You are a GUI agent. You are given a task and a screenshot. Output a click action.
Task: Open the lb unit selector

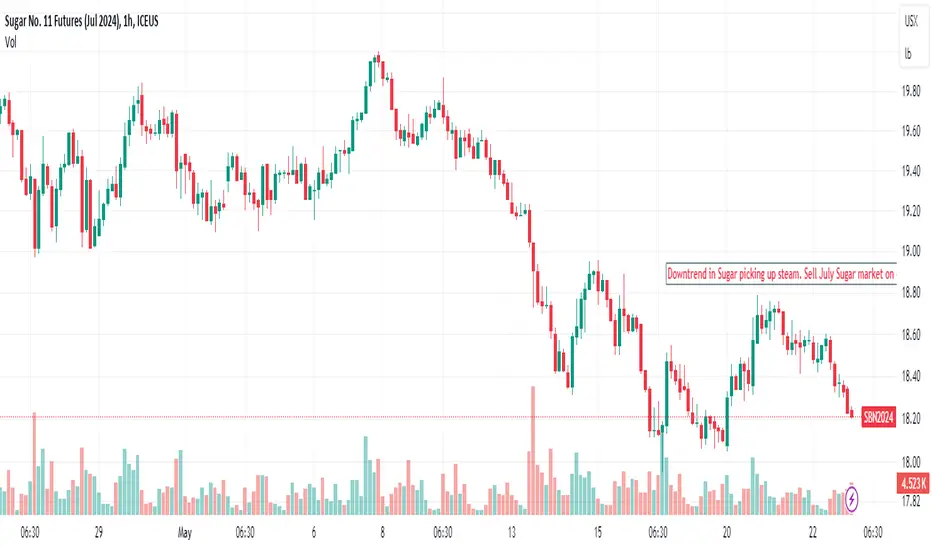[x=908, y=54]
